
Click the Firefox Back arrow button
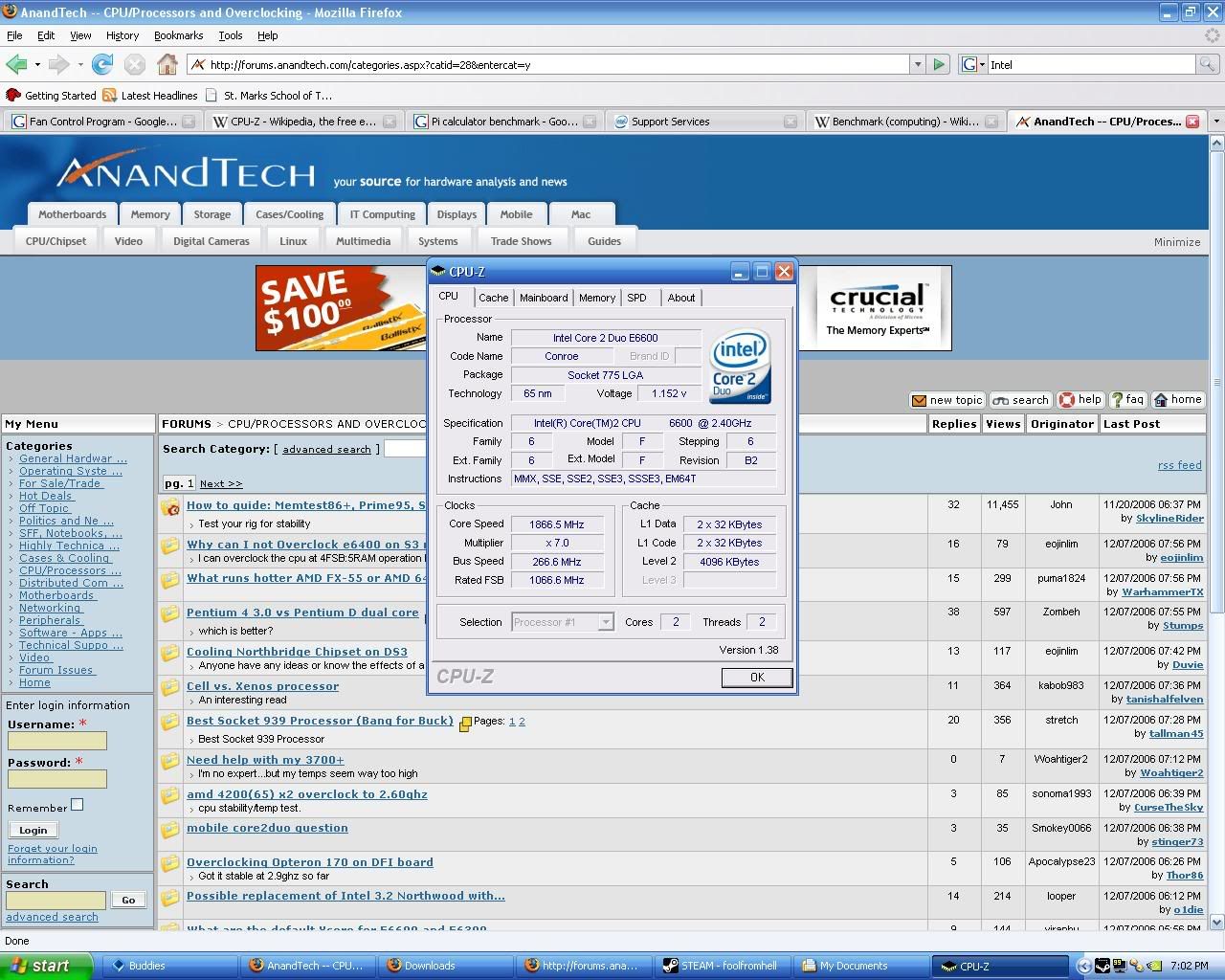pyautogui.click(x=16, y=64)
